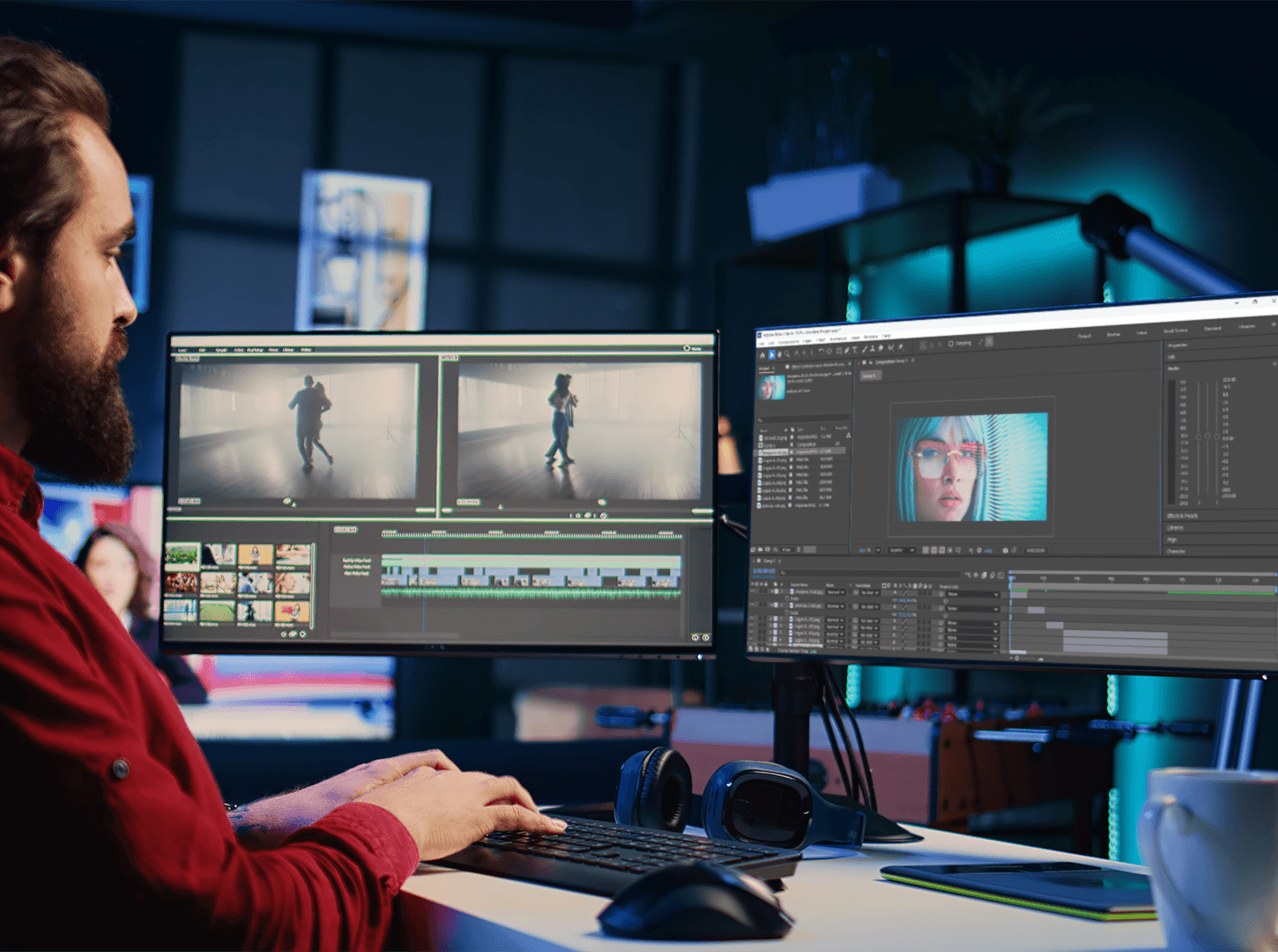
Task: Enable the Snapping checkbox in the toolbar
Action: (951, 343)
